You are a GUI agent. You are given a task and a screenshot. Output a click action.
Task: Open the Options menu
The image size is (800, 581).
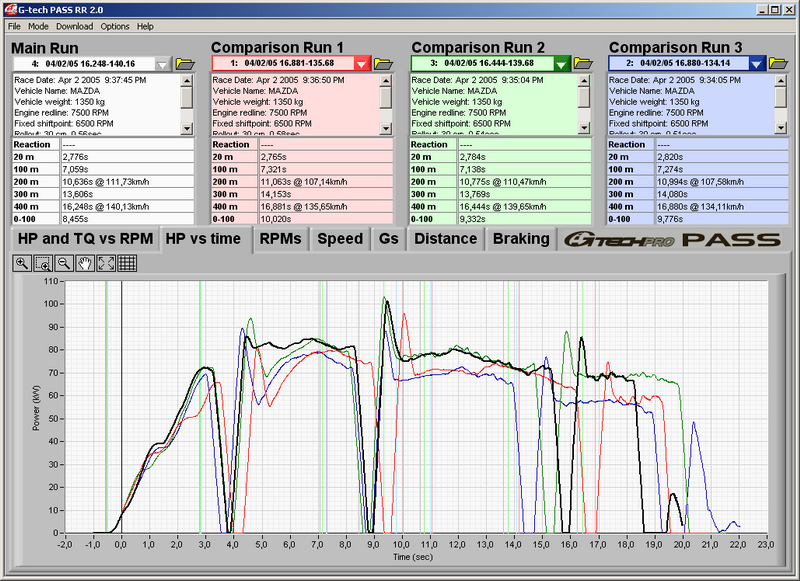tap(115, 27)
